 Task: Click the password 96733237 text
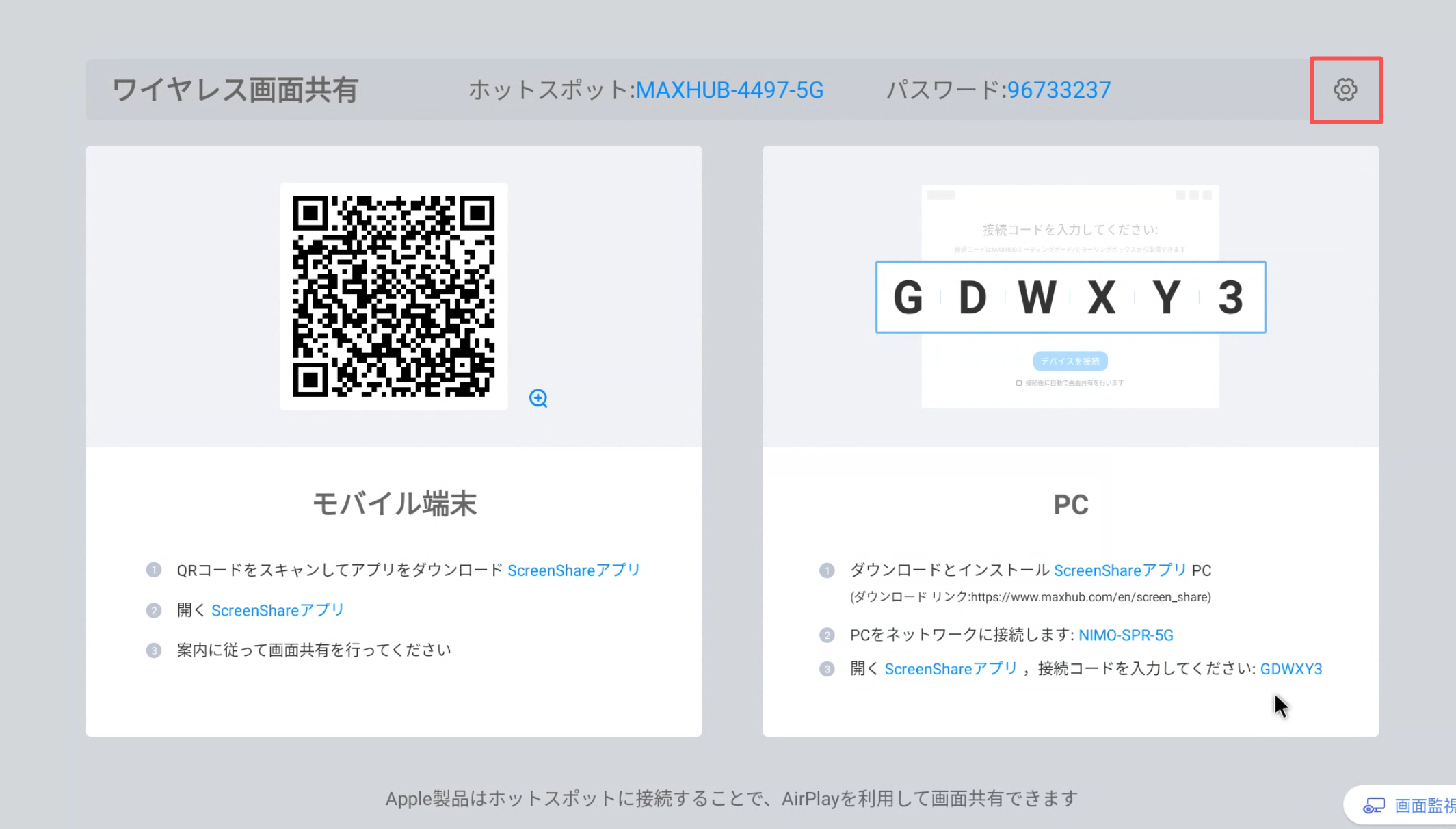click(1059, 90)
